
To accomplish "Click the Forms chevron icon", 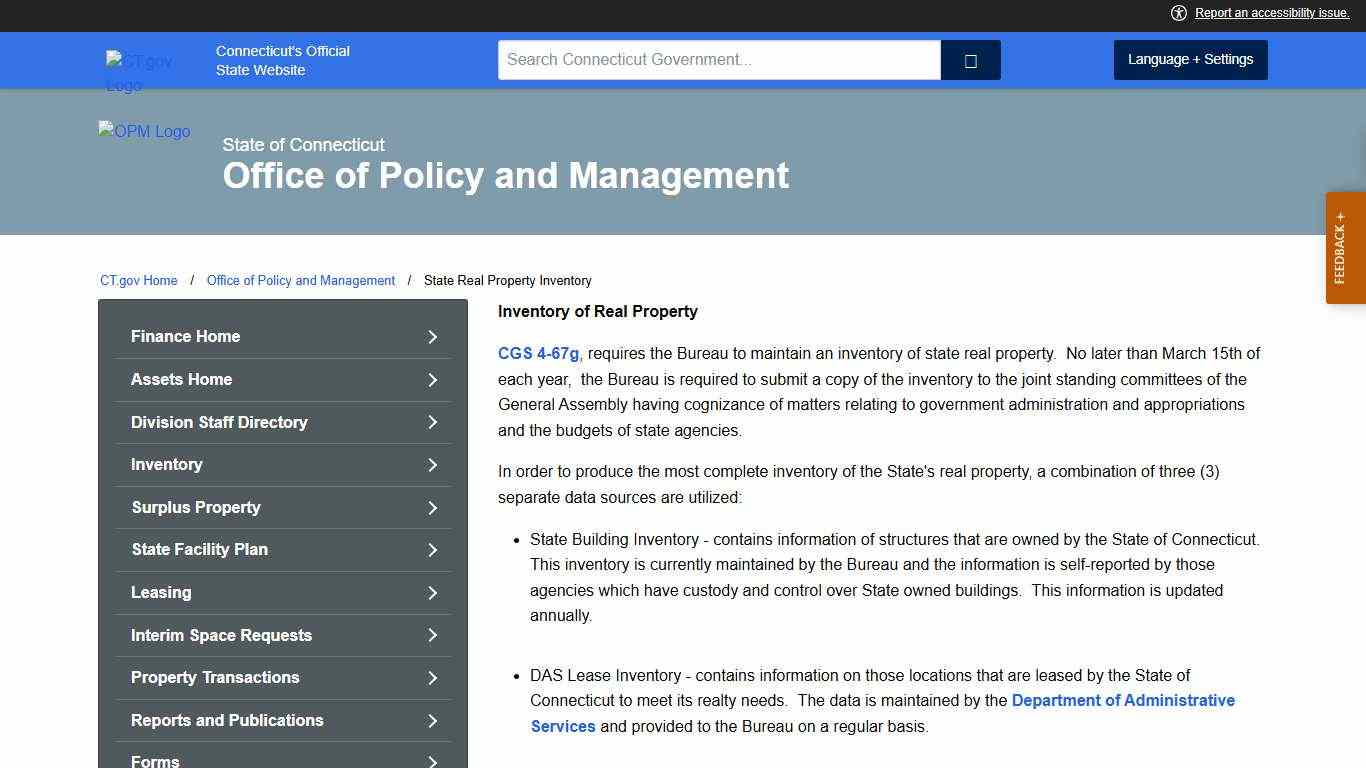I will click(432, 760).
